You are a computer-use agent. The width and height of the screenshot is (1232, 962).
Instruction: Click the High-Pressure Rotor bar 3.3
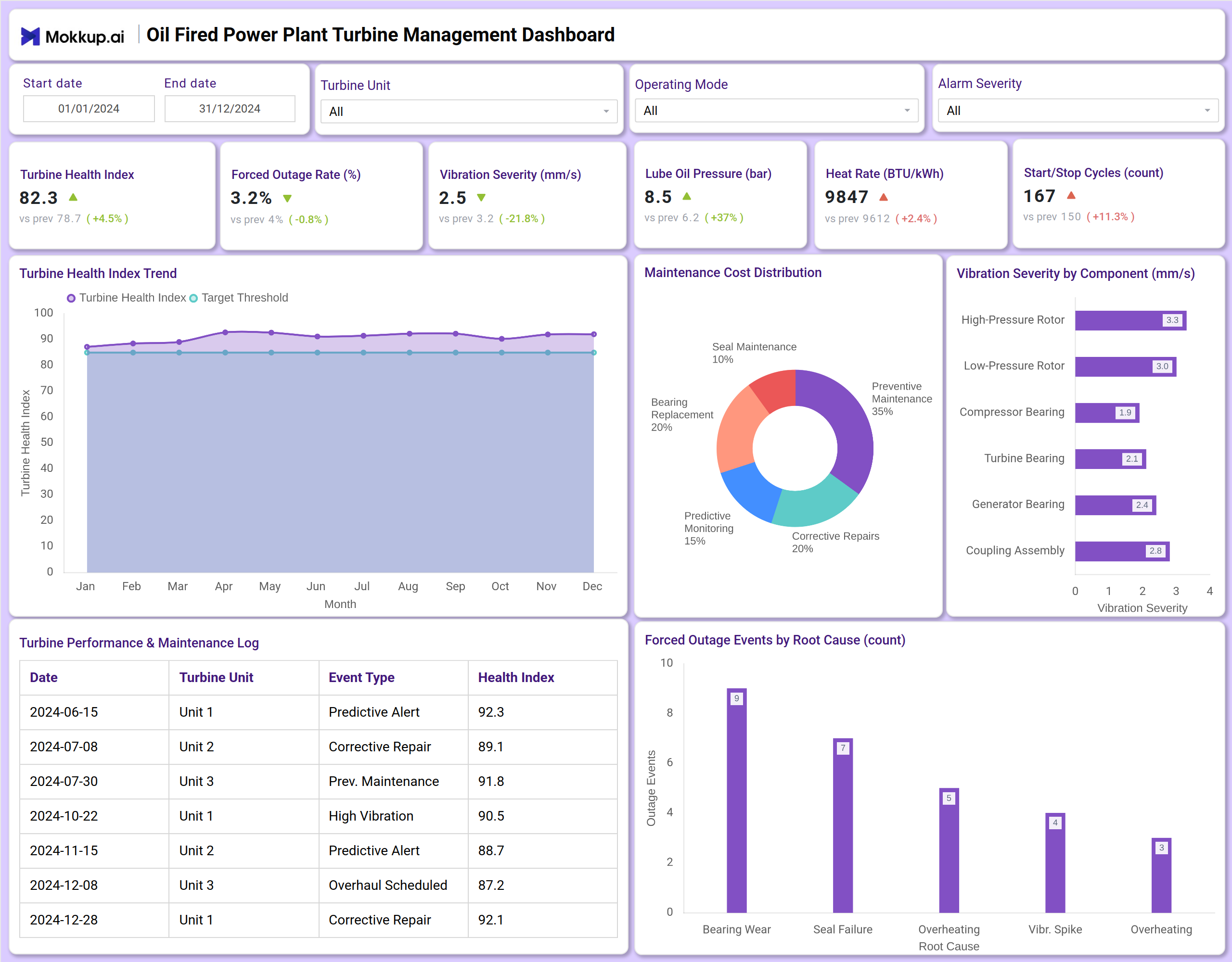pos(1130,320)
